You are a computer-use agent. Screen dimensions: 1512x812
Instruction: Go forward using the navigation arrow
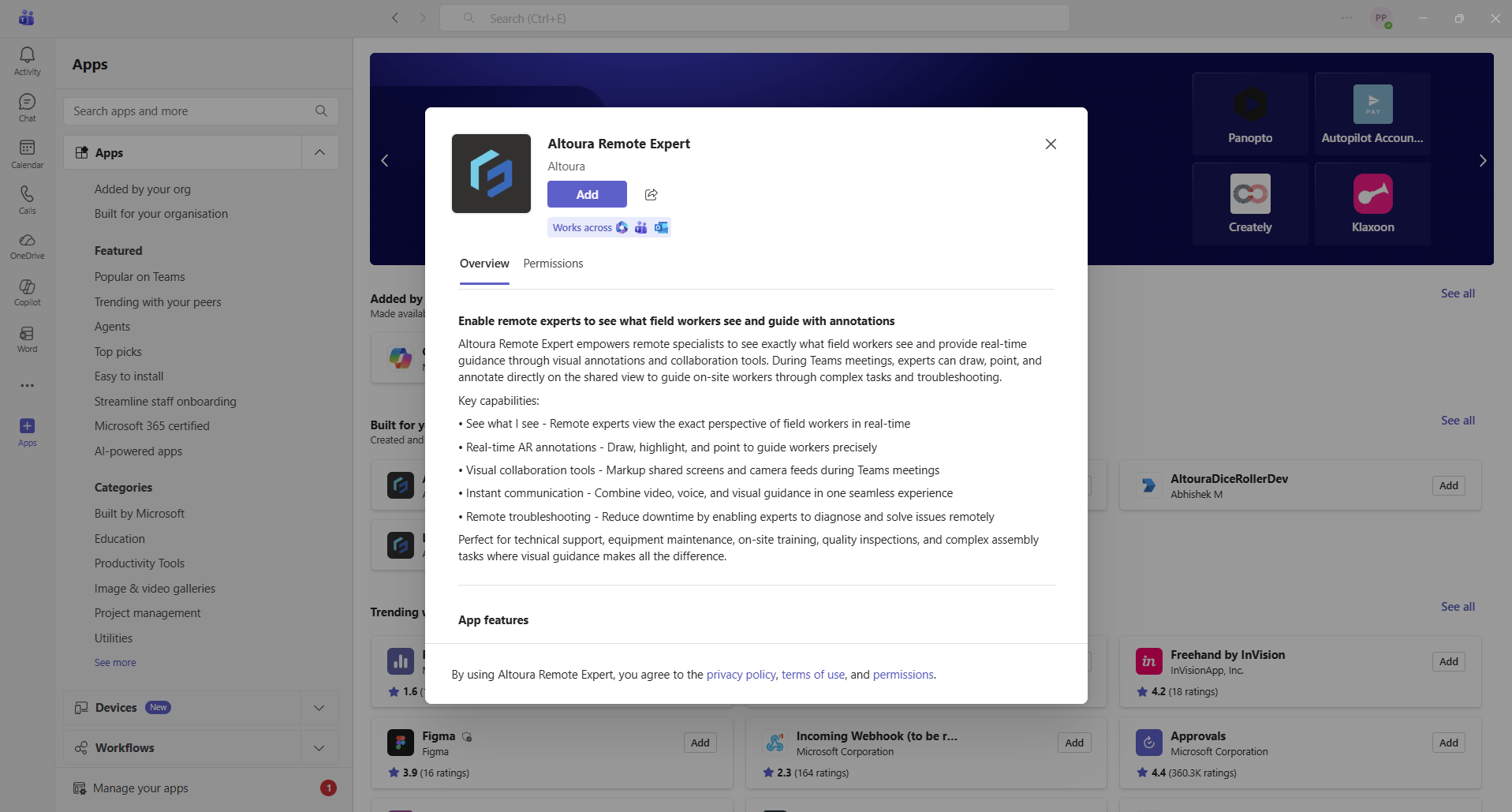pyautogui.click(x=423, y=18)
